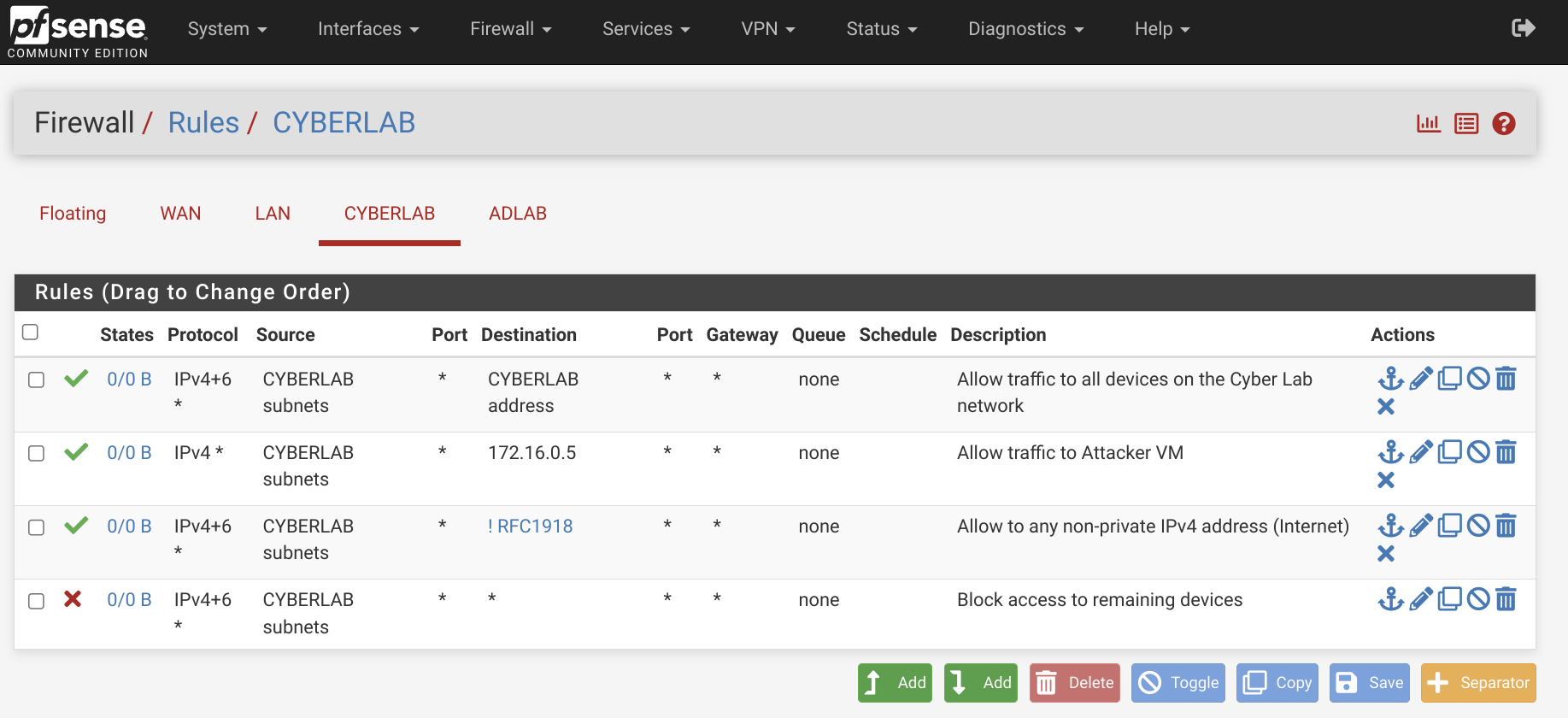
Task: Kill states X icon for Cyber Lab network rule
Action: coord(1386,407)
